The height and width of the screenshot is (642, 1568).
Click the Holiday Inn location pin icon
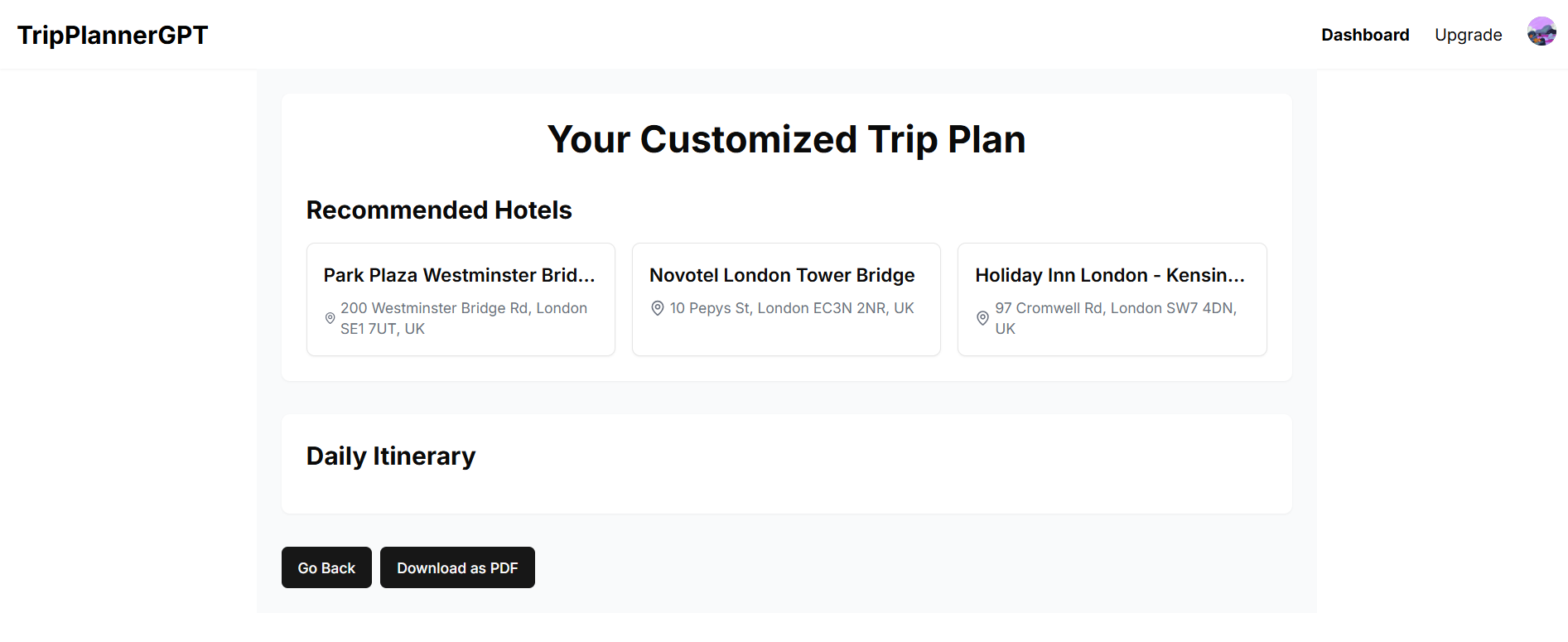pyautogui.click(x=982, y=318)
